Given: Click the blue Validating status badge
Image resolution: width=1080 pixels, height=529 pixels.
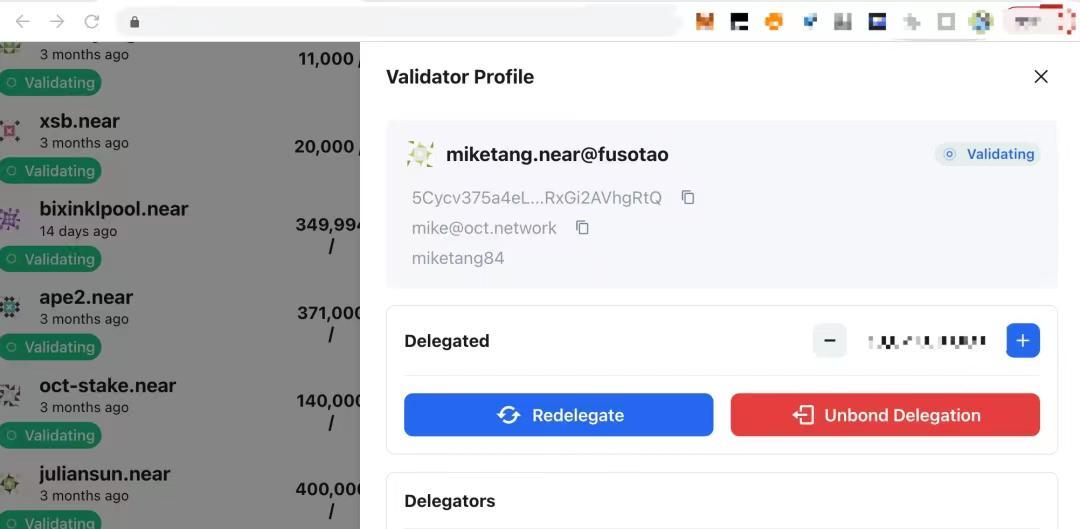Looking at the screenshot, I should (x=988, y=154).
